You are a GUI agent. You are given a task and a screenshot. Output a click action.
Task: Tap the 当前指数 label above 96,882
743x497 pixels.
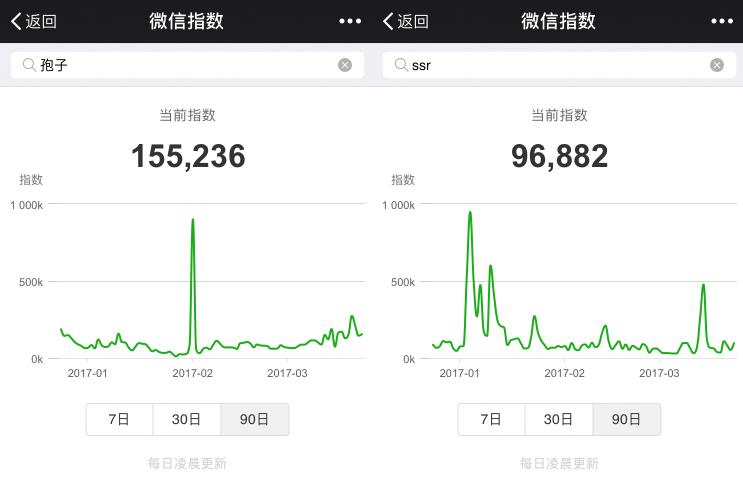click(x=560, y=115)
